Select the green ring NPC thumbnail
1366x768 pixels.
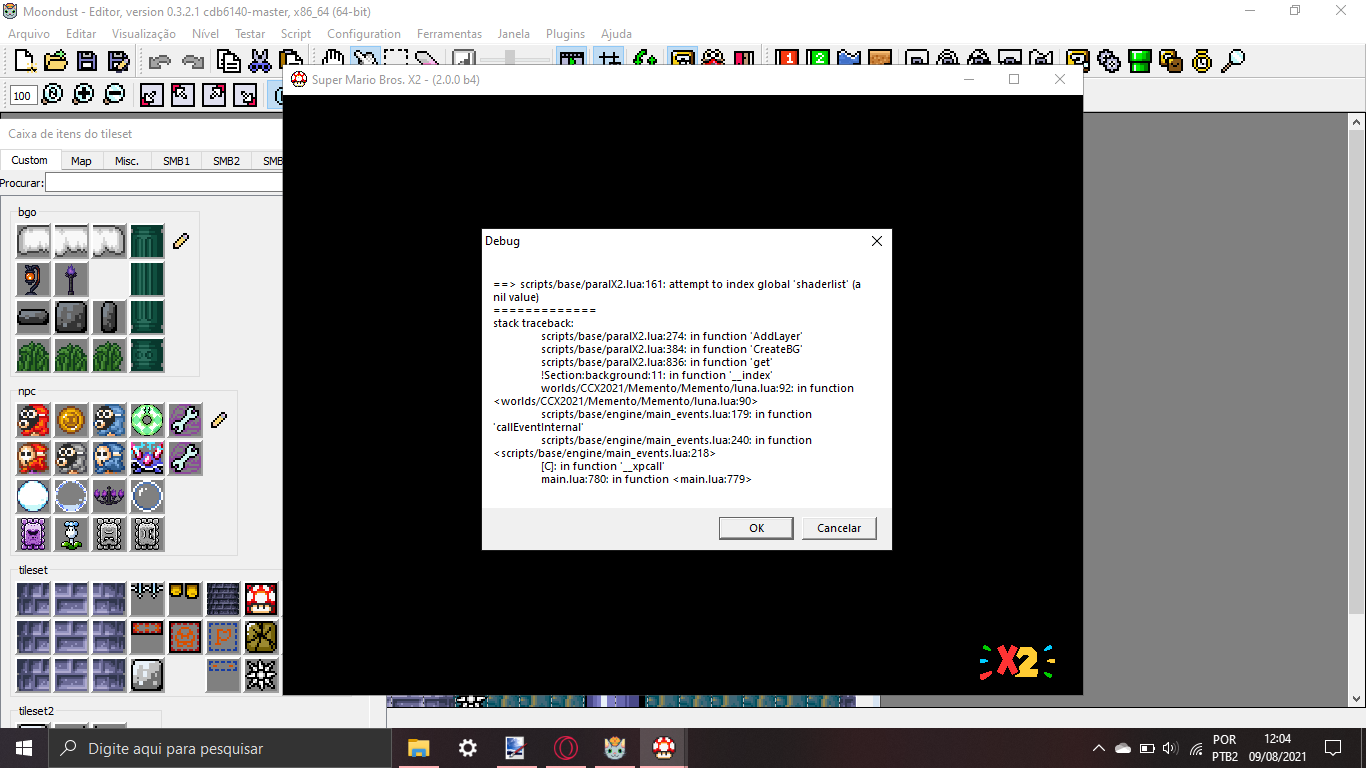pyautogui.click(x=148, y=419)
